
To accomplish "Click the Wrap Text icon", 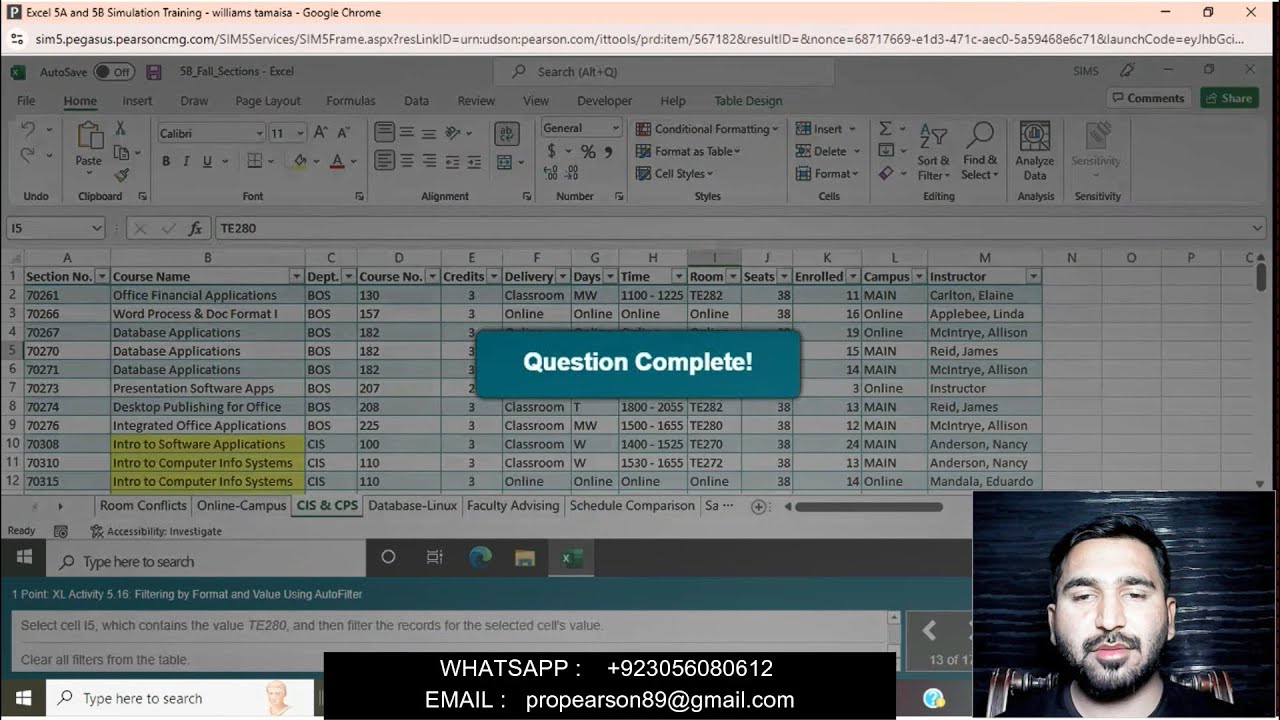I will (507, 133).
